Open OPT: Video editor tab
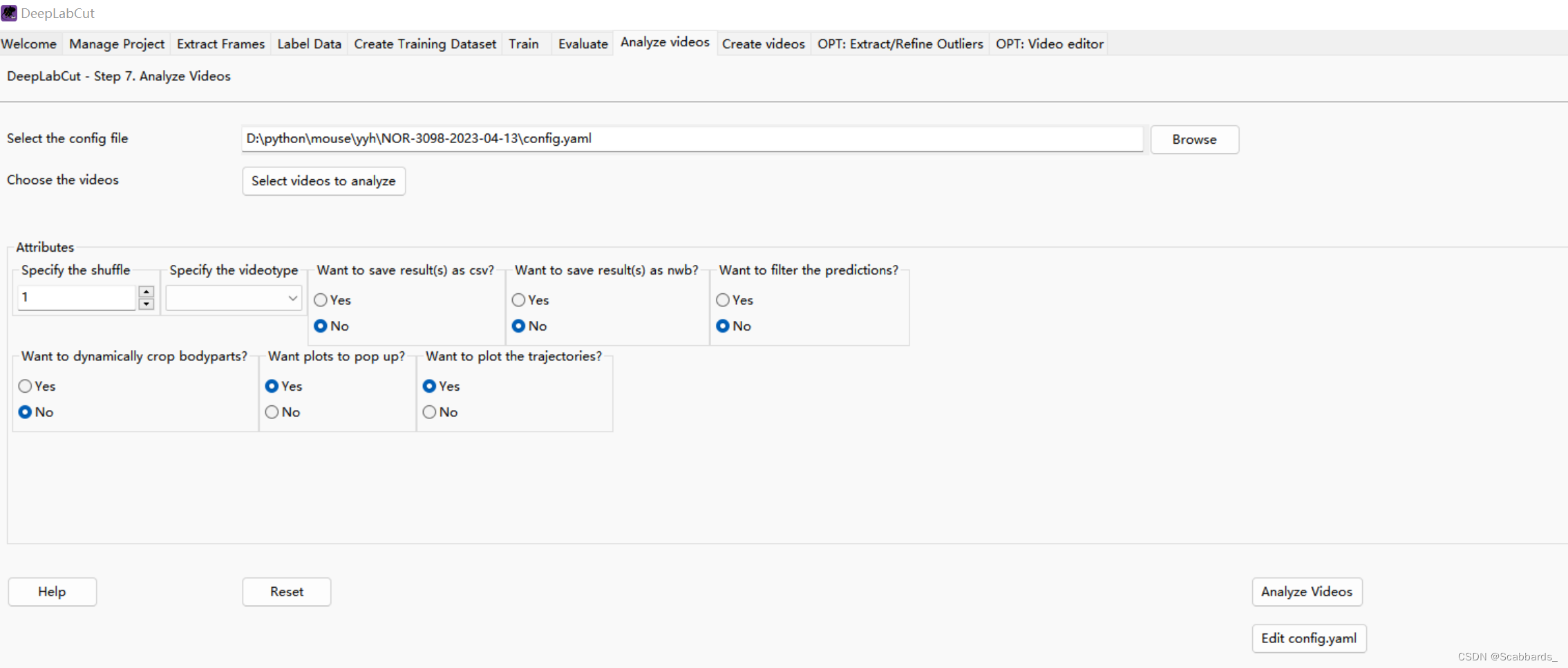 pyautogui.click(x=1049, y=44)
